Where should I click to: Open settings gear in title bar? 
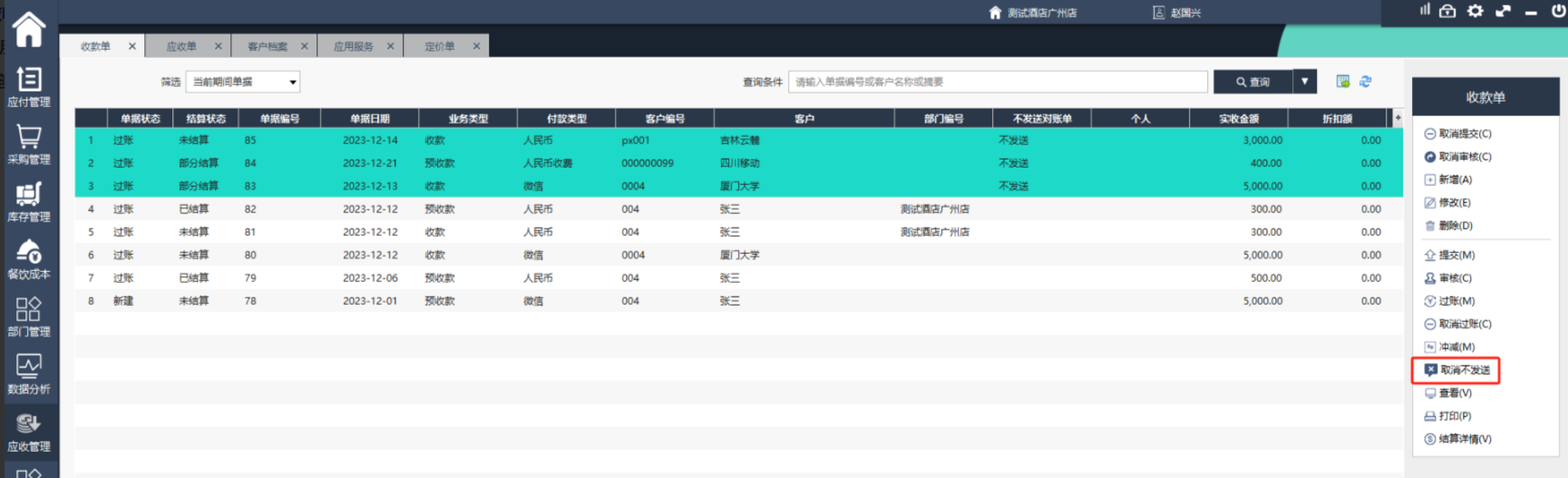1475,11
